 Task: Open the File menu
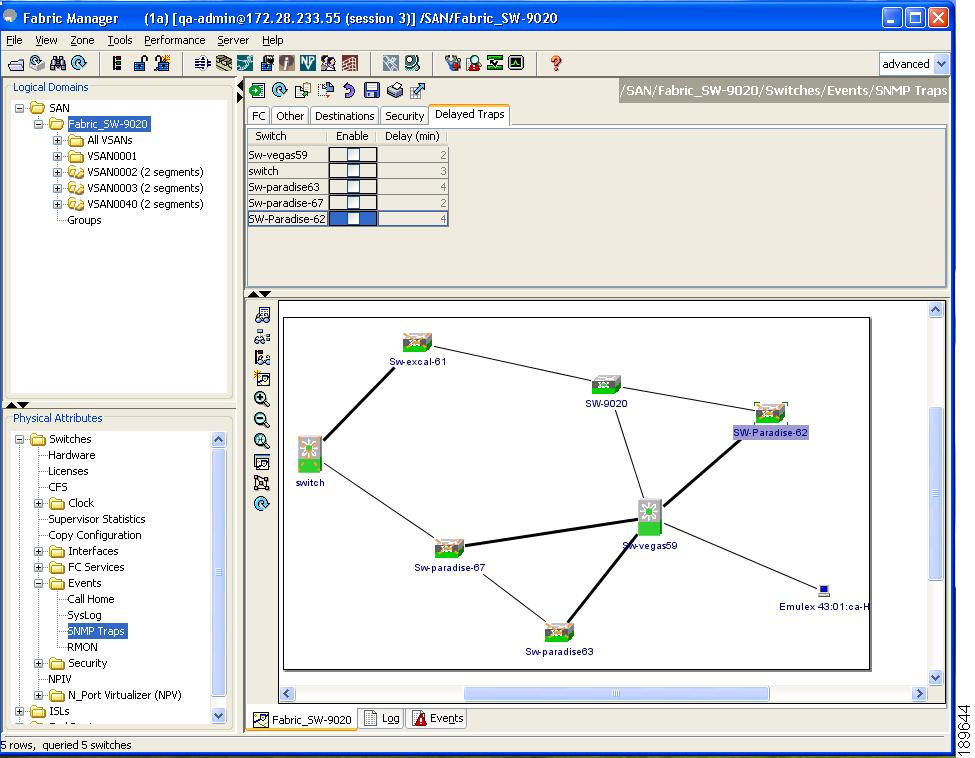click(x=14, y=40)
